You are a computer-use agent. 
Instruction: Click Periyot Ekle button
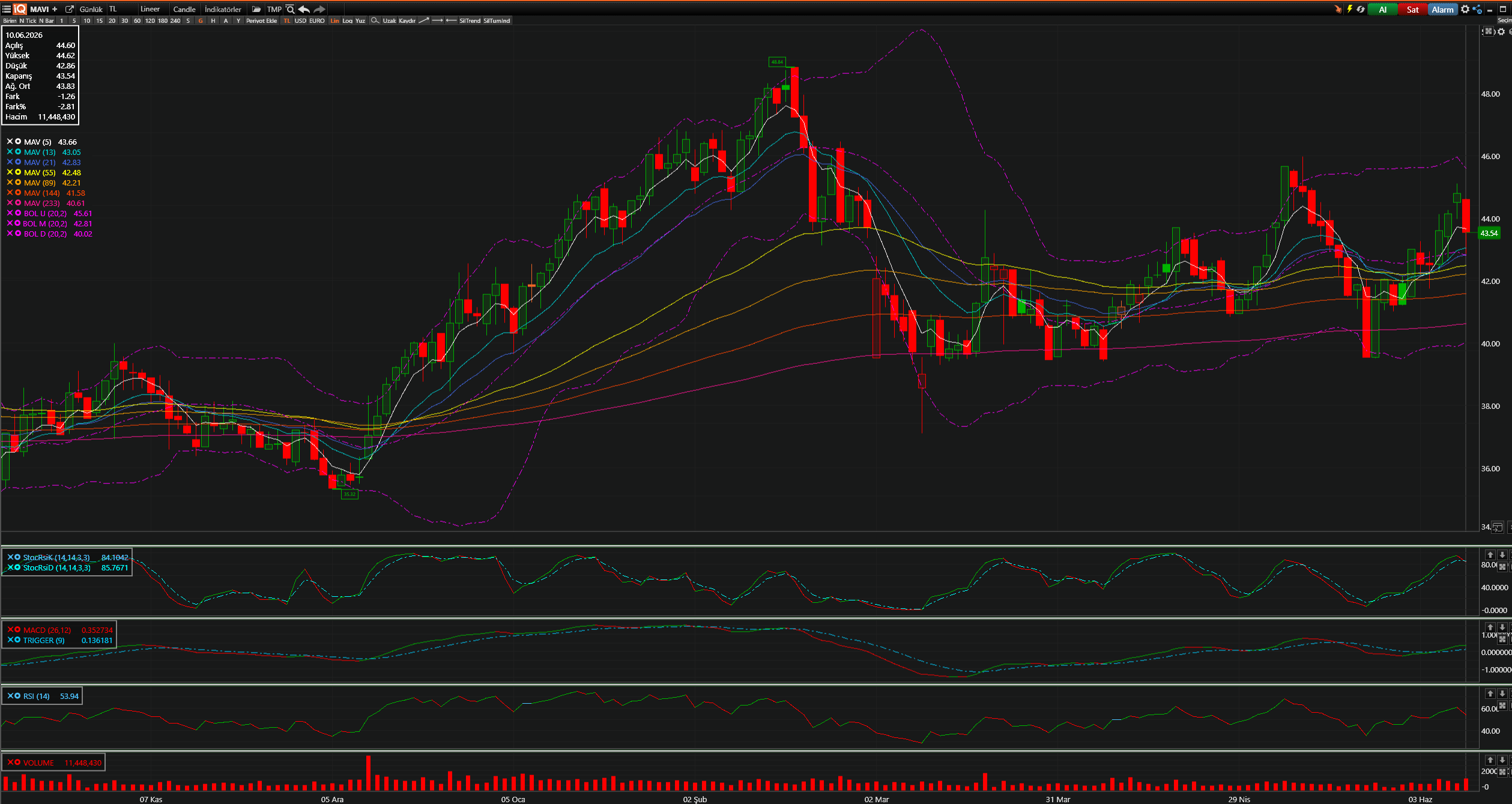point(262,20)
